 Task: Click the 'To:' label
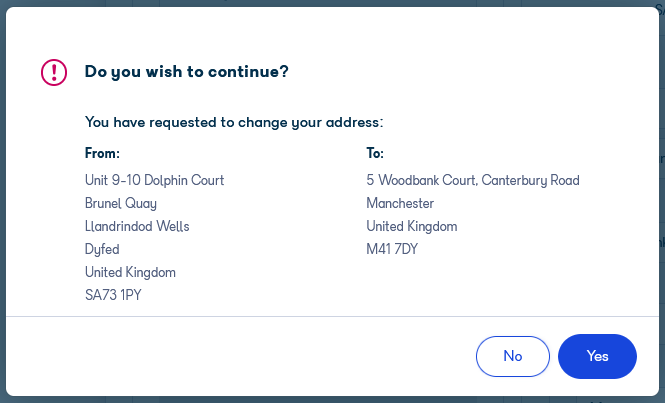coord(375,153)
